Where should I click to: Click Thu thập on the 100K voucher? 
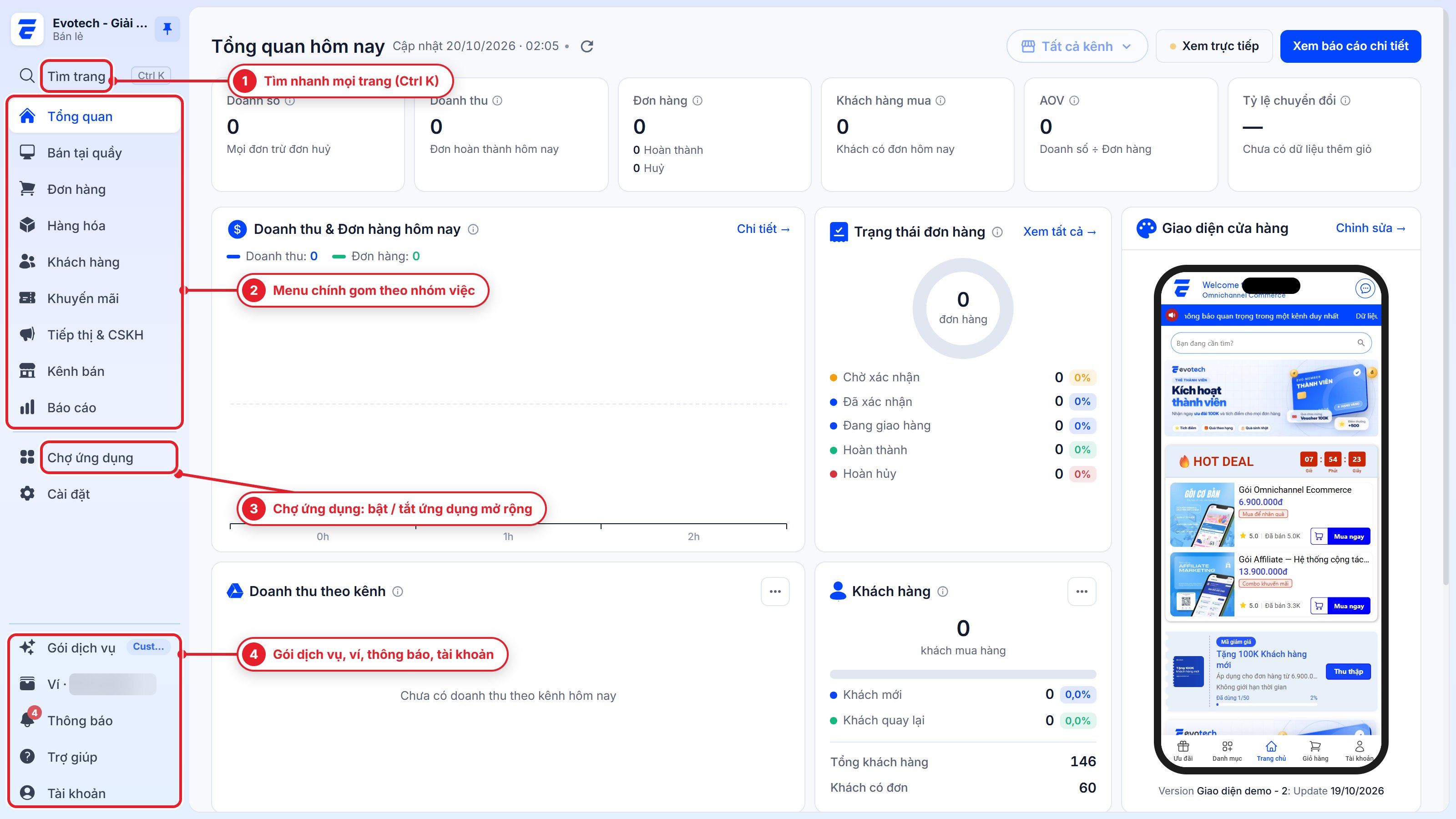[x=1348, y=672]
